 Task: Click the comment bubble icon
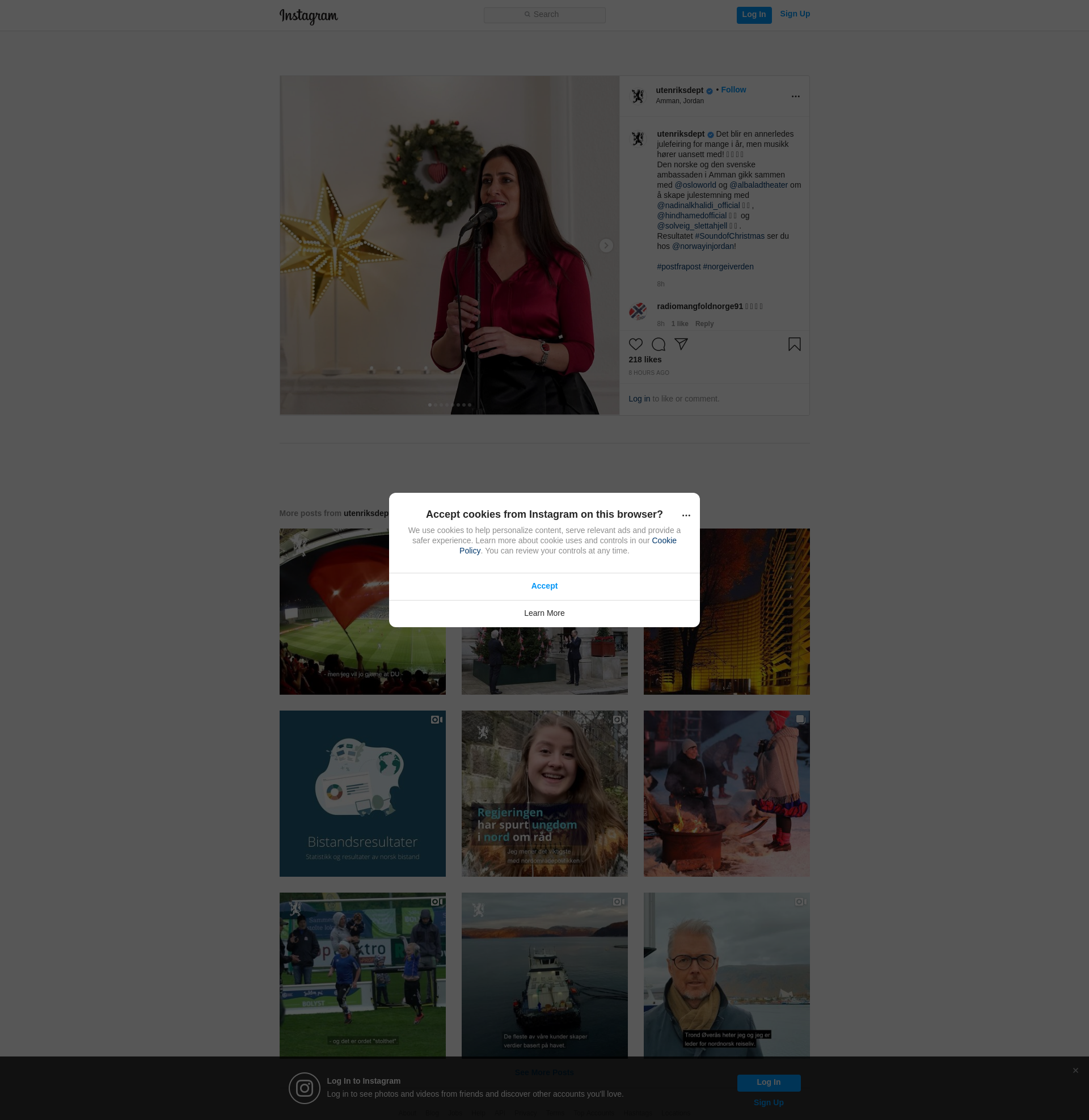tap(659, 344)
